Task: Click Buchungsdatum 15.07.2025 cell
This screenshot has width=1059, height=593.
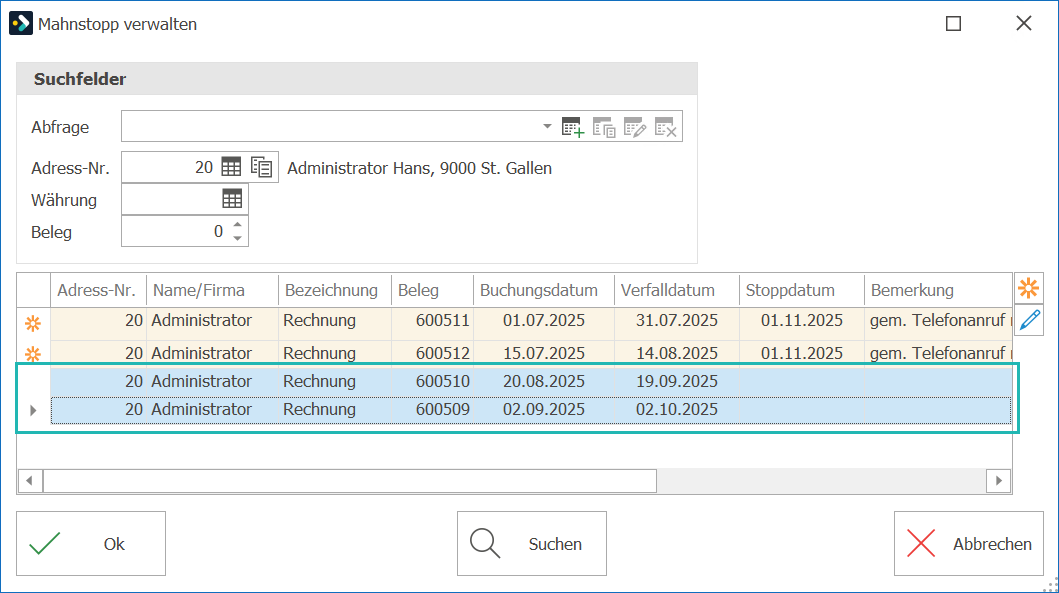Action: pos(544,353)
